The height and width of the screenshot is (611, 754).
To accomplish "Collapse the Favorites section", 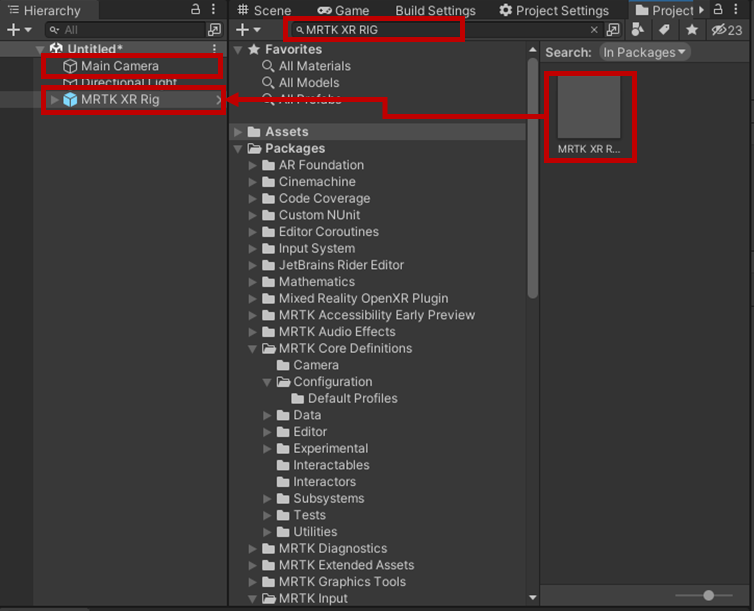I will (x=238, y=50).
